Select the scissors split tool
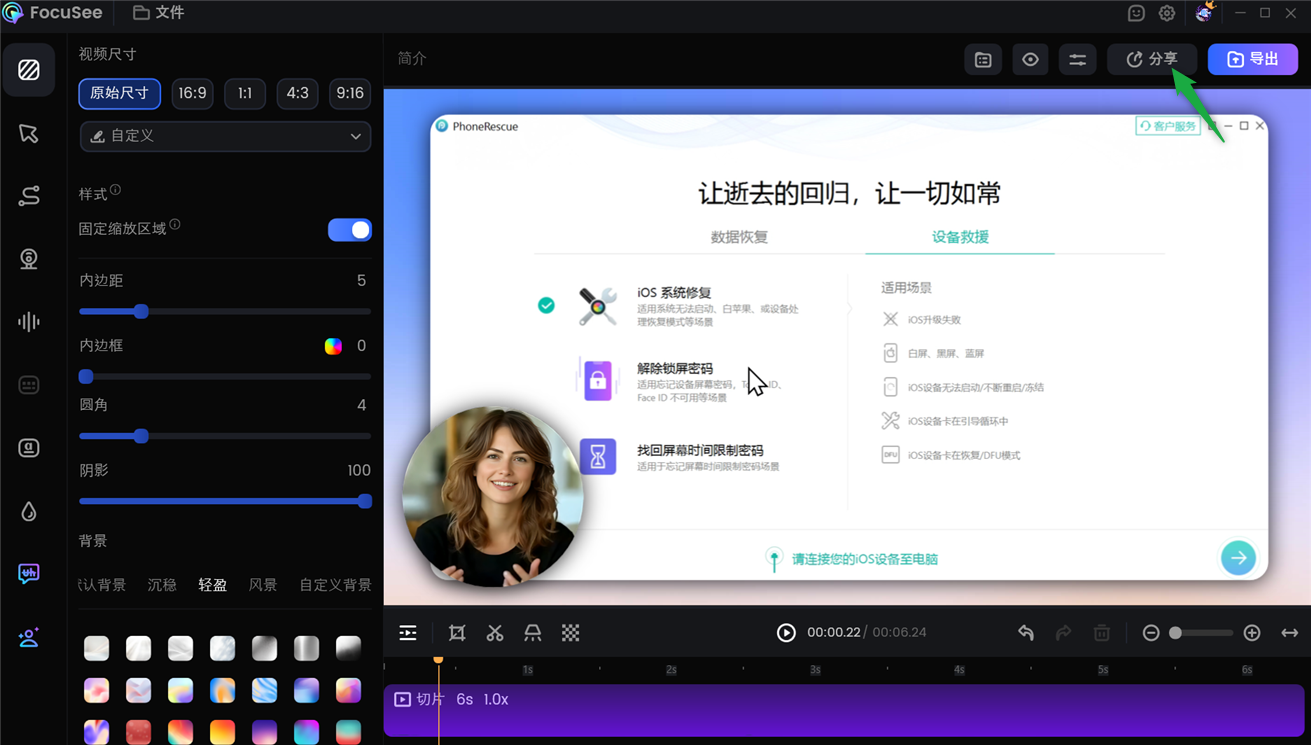The image size is (1311, 745). coord(495,633)
